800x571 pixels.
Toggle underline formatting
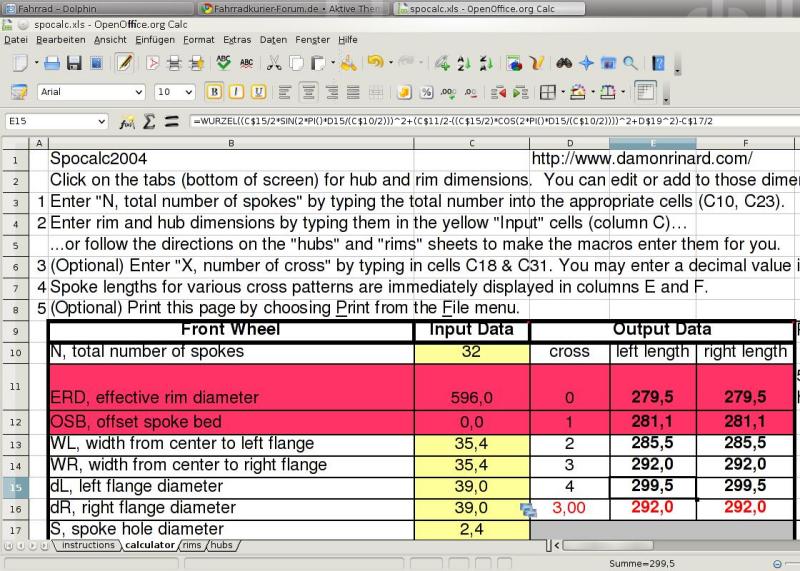pyautogui.click(x=258, y=92)
